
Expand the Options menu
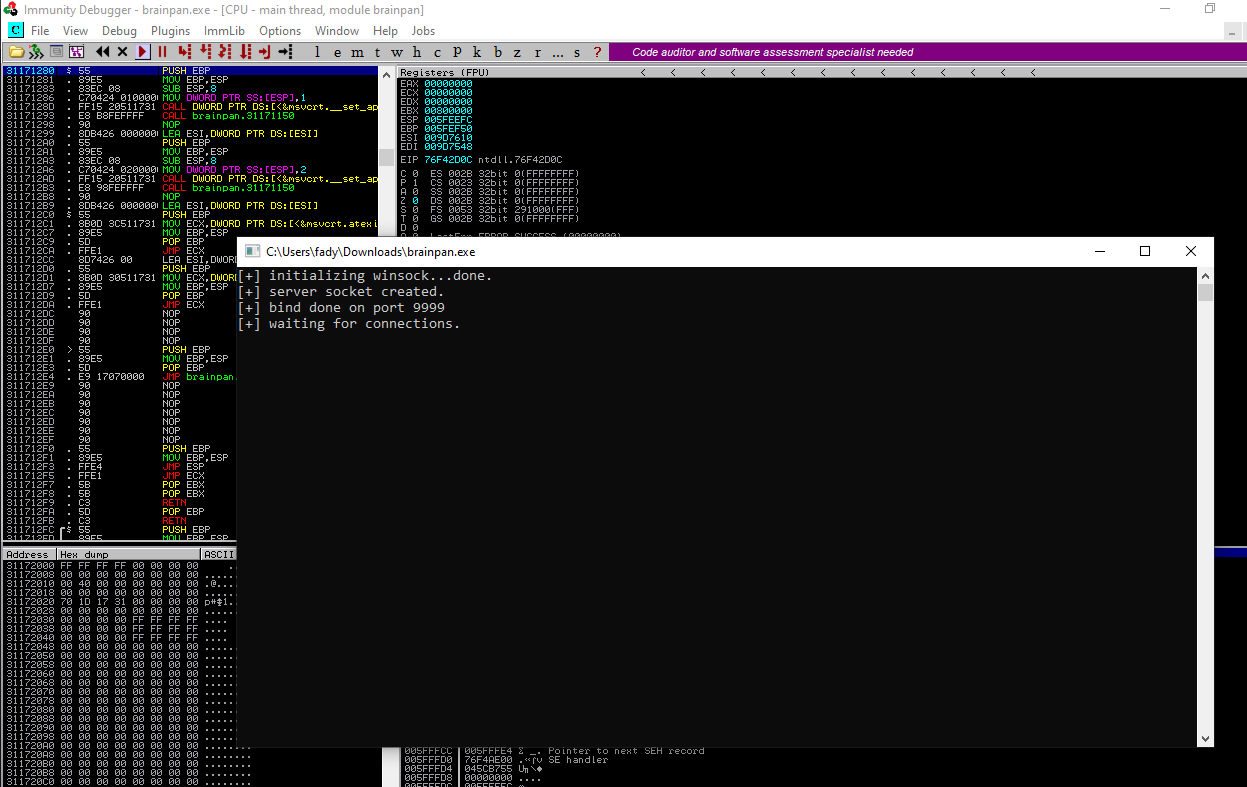click(280, 31)
